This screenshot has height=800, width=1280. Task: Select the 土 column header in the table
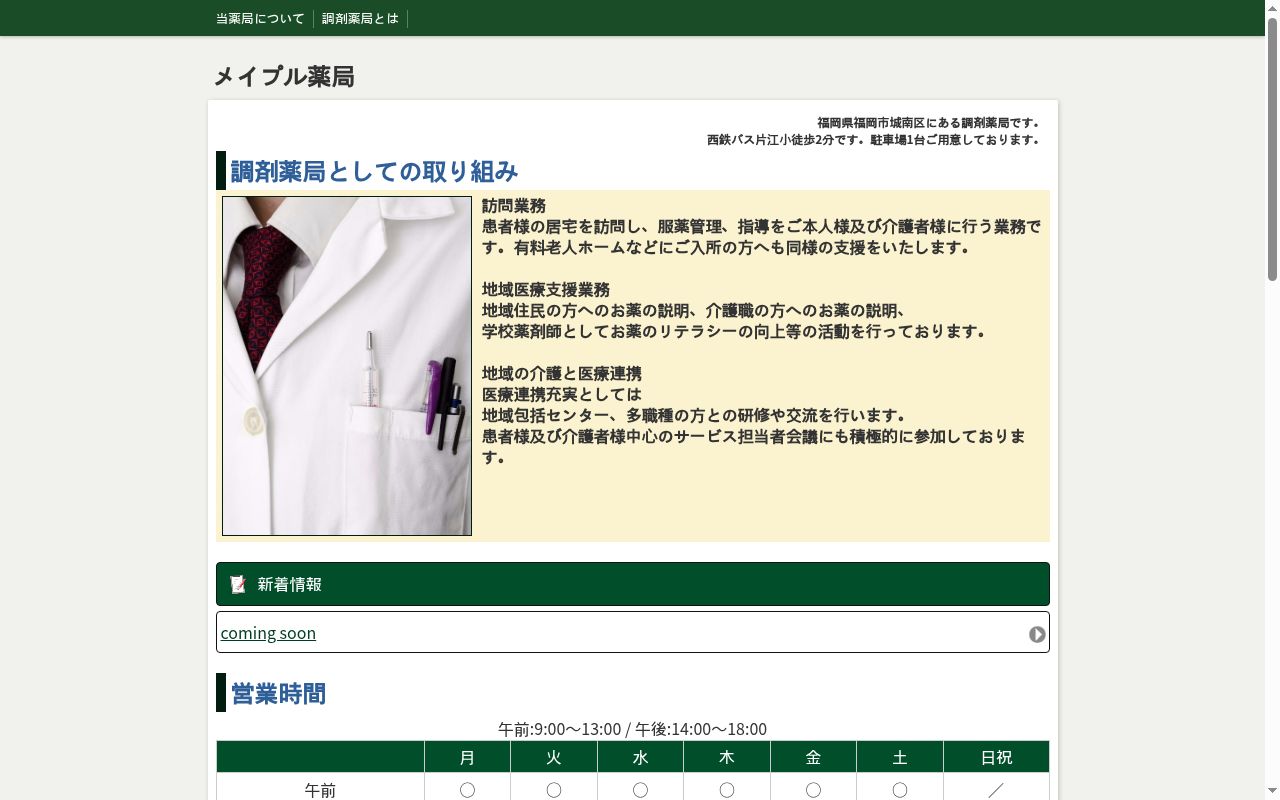point(900,757)
